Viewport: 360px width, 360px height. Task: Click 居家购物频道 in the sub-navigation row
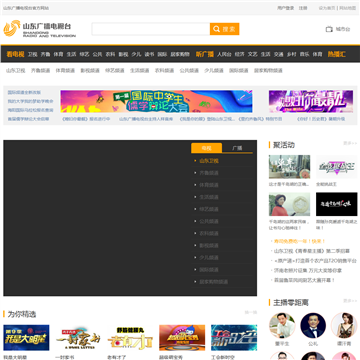pyautogui.click(x=268, y=70)
